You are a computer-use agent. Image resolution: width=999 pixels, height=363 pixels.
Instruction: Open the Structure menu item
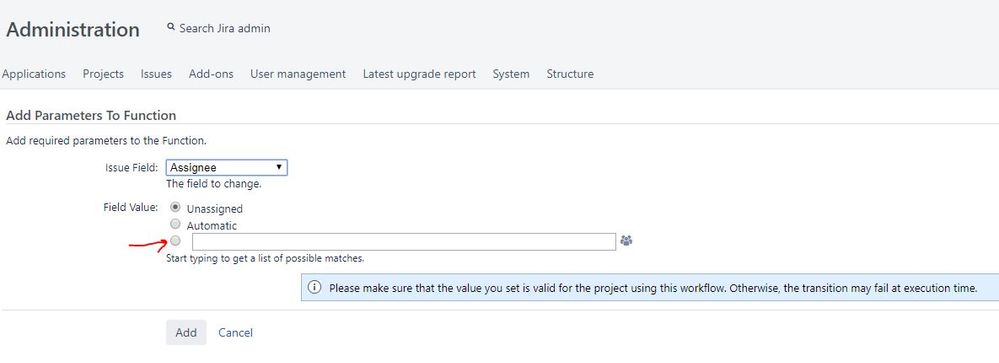click(x=570, y=74)
